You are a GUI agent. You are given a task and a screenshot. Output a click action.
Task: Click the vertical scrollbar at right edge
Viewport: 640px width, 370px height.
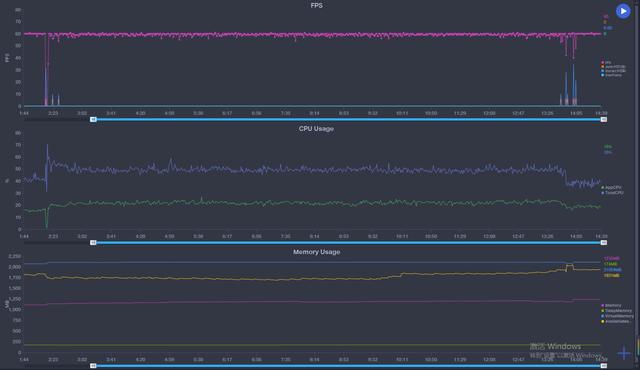coord(637,185)
